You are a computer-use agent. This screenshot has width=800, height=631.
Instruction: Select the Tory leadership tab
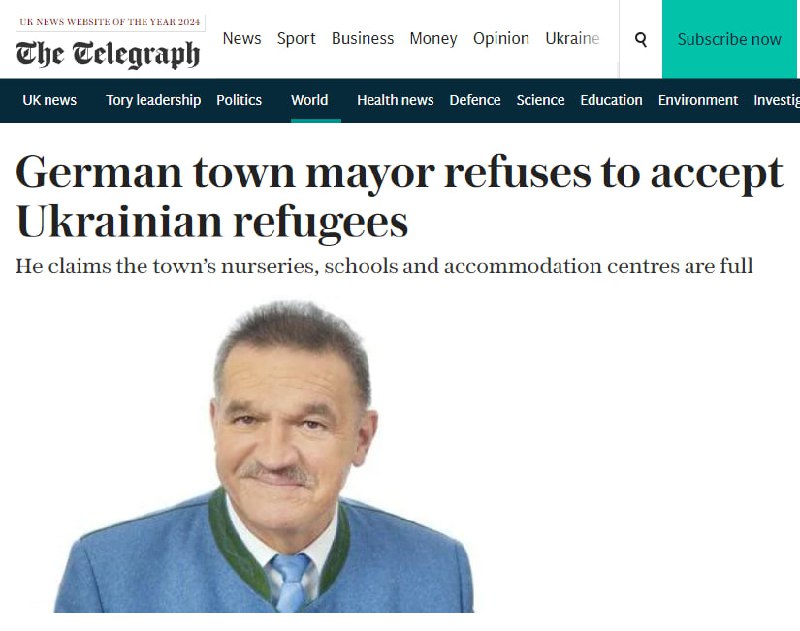click(154, 100)
